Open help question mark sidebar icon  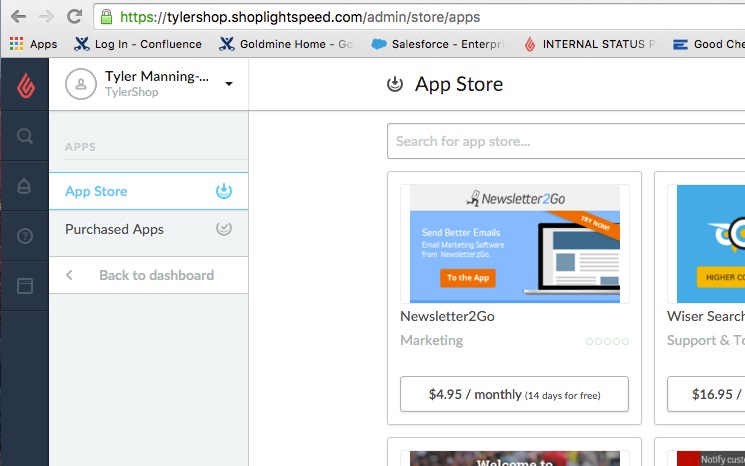click(25, 236)
